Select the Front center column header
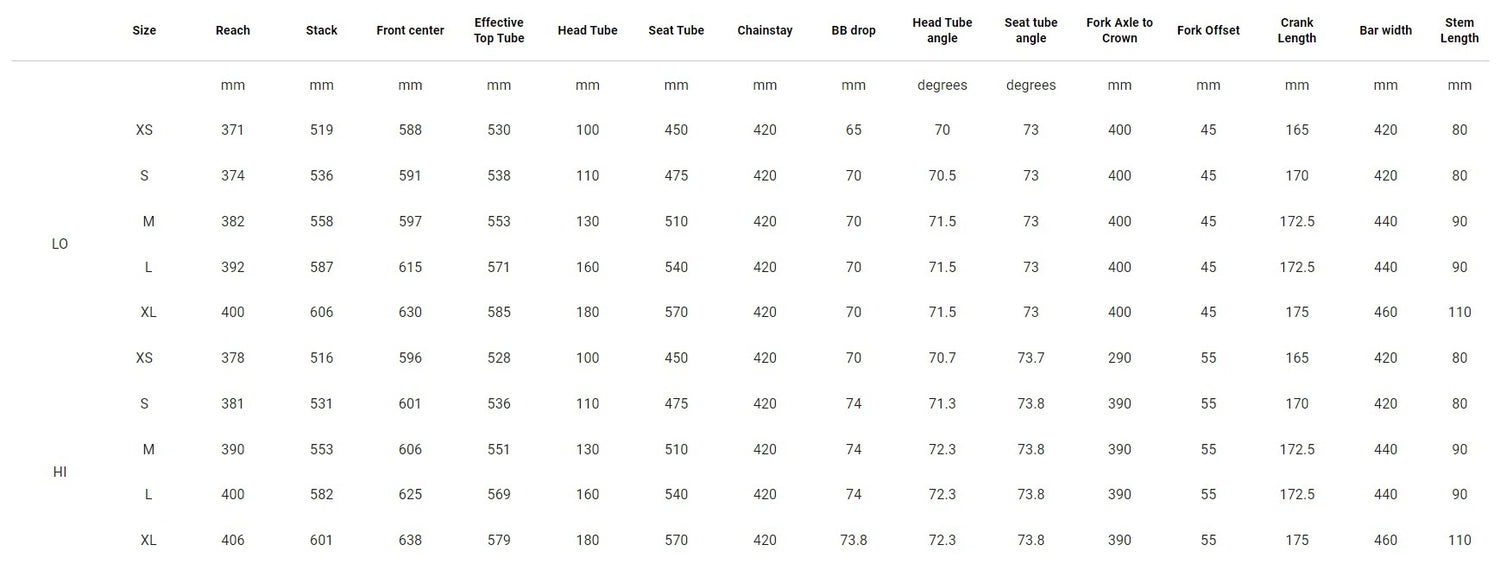 tap(410, 31)
